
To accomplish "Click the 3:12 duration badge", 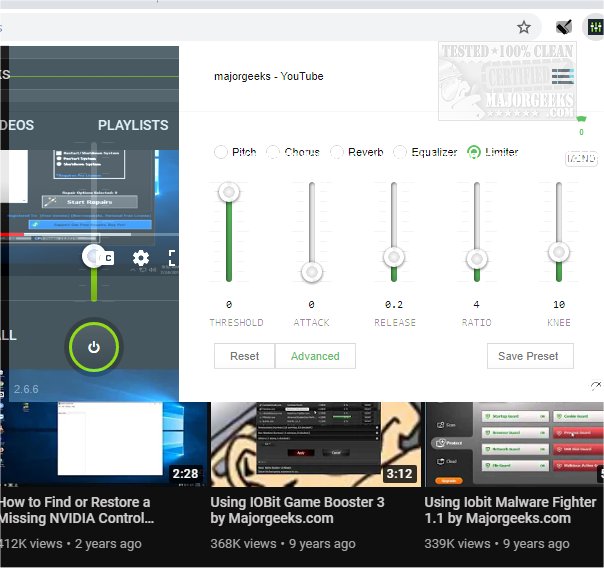I will pos(399,473).
